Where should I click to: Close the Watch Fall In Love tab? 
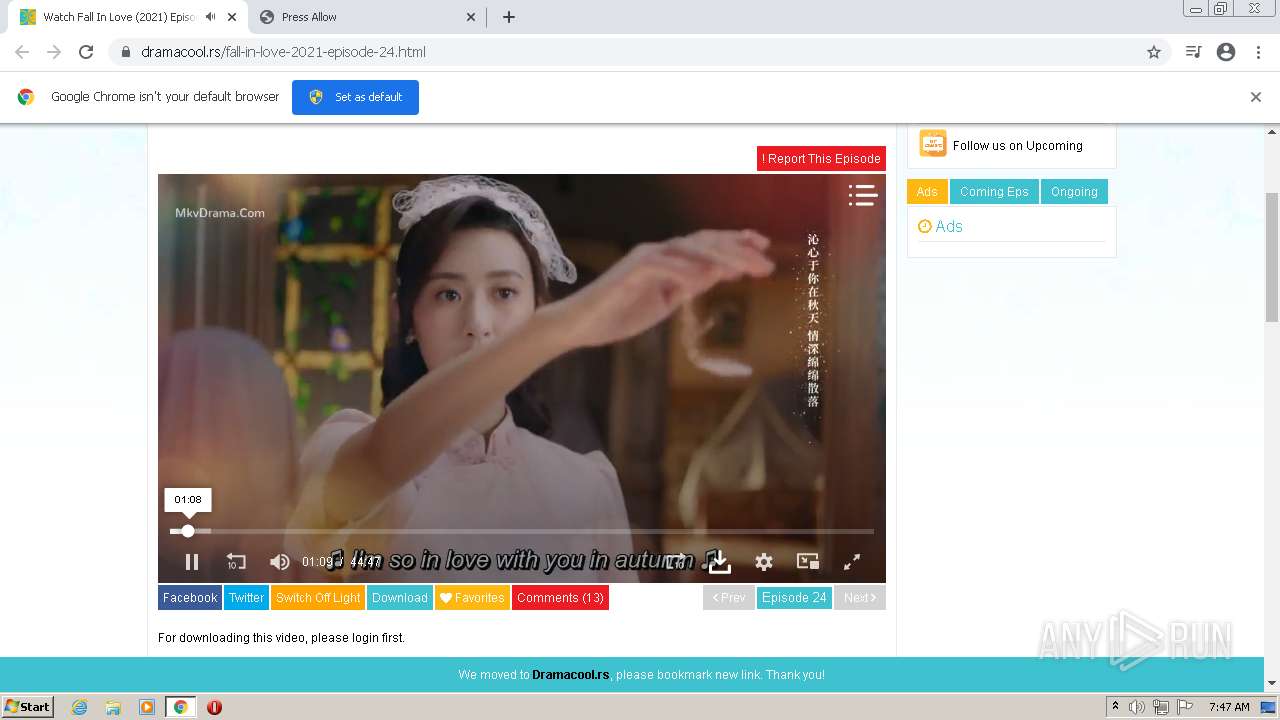[x=232, y=17]
